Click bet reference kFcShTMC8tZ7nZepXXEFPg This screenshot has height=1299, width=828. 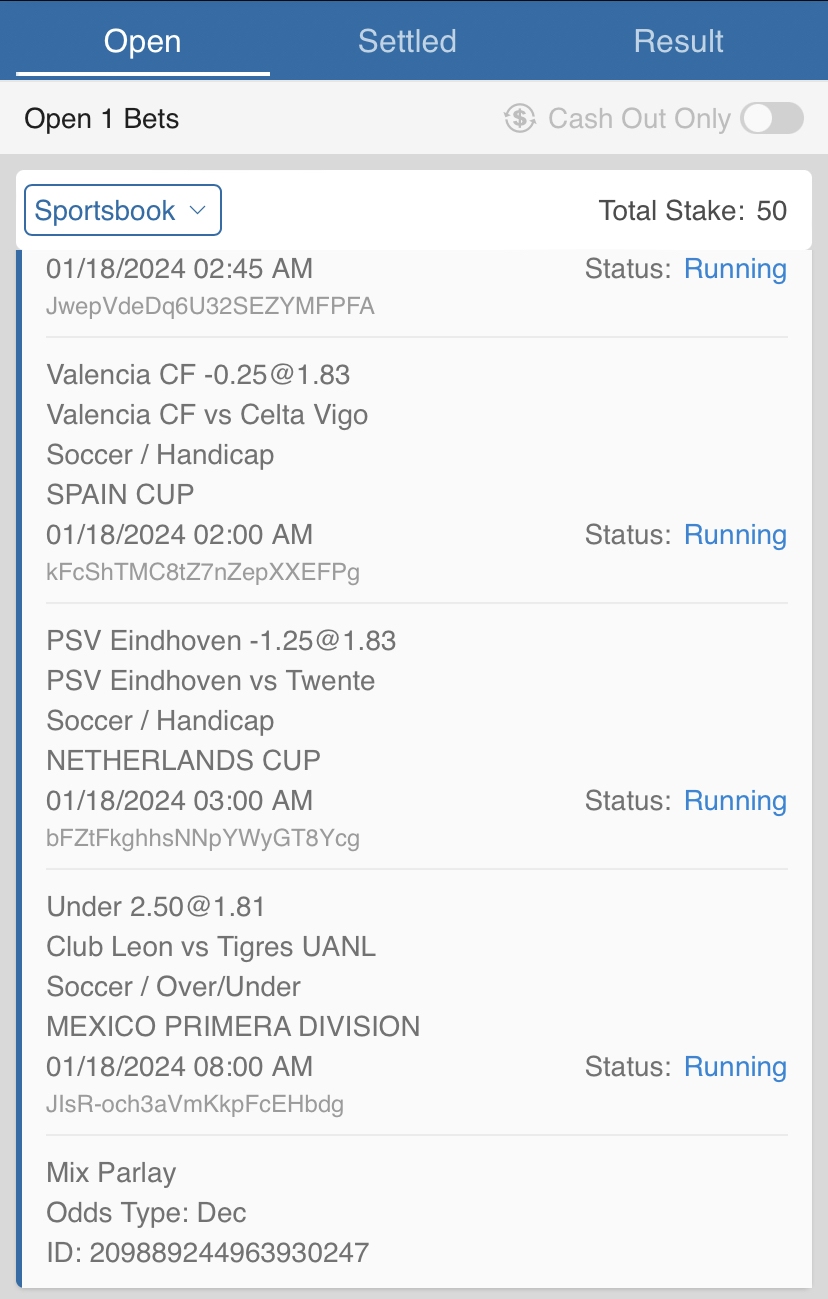[203, 573]
